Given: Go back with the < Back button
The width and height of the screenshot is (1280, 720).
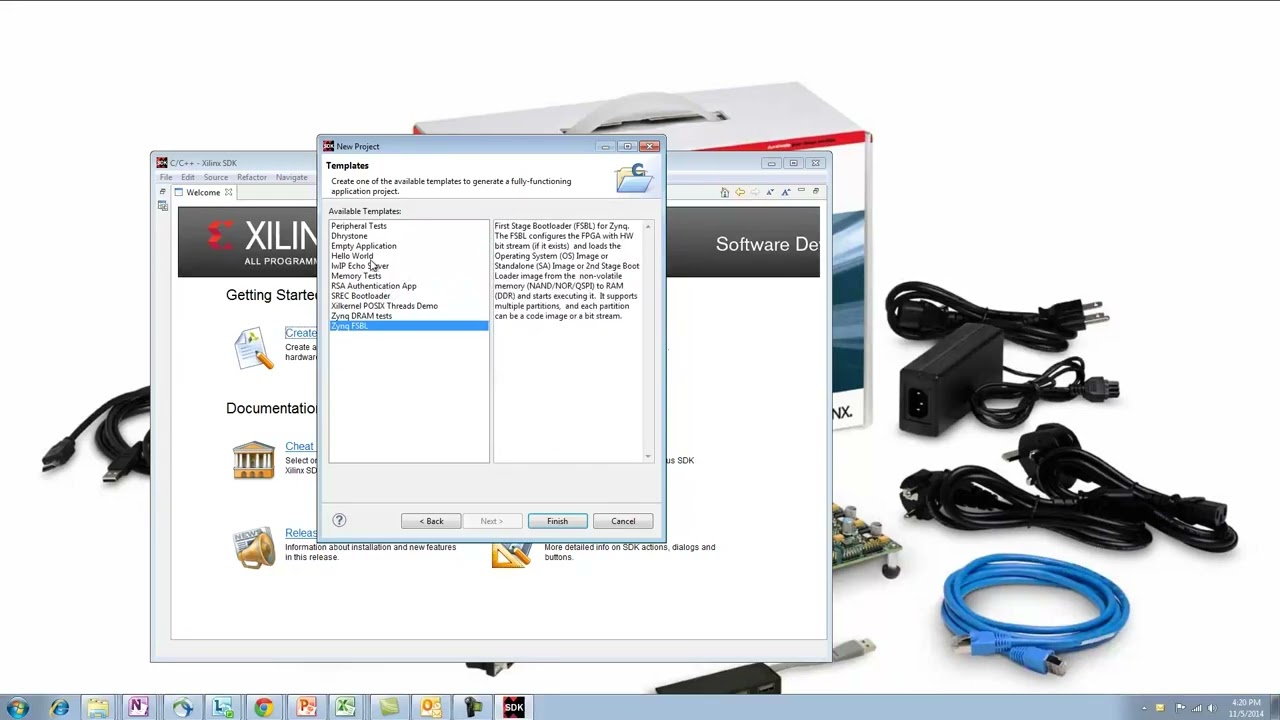Looking at the screenshot, I should point(431,521).
